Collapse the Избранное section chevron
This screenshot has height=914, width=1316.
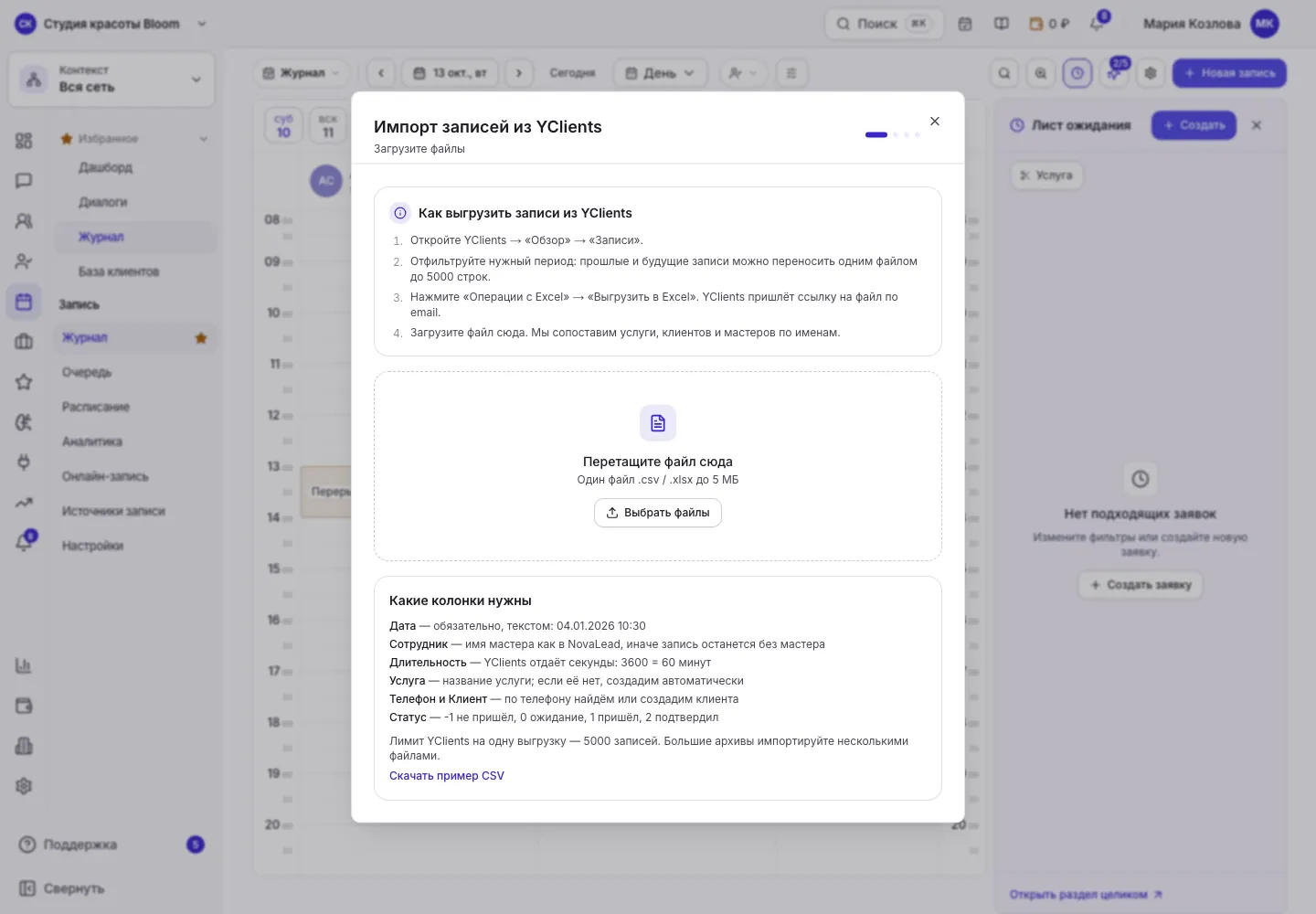203,139
